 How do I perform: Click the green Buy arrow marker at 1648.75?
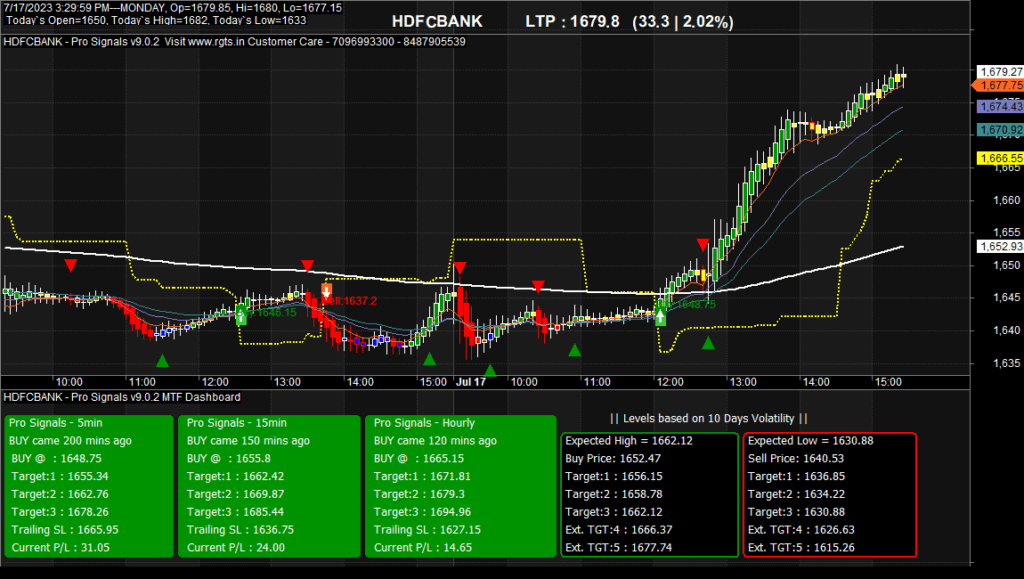(660, 317)
